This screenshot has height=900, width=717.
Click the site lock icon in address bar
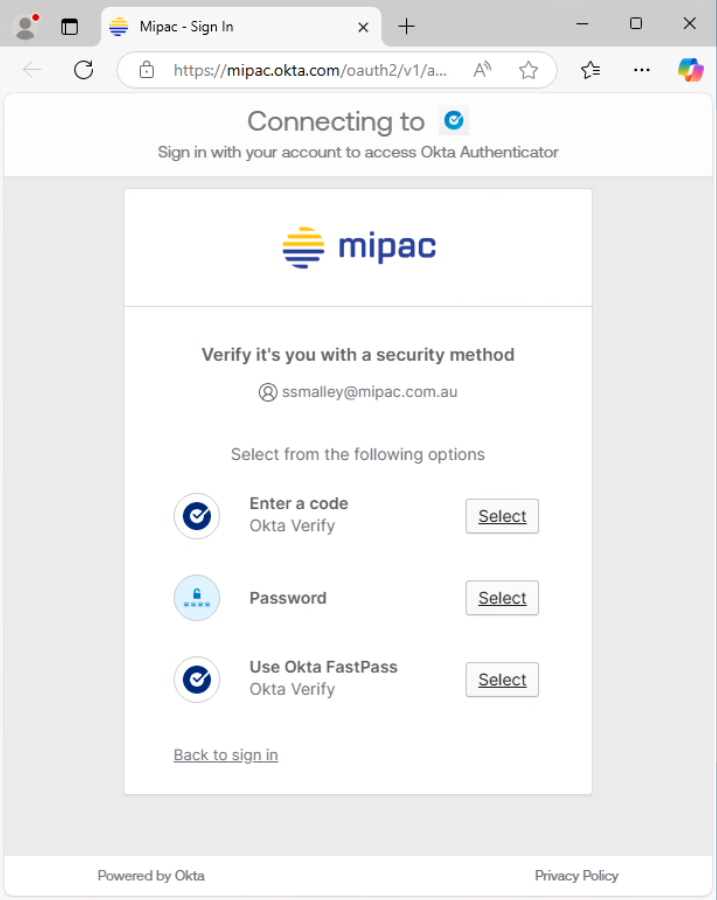coord(147,70)
